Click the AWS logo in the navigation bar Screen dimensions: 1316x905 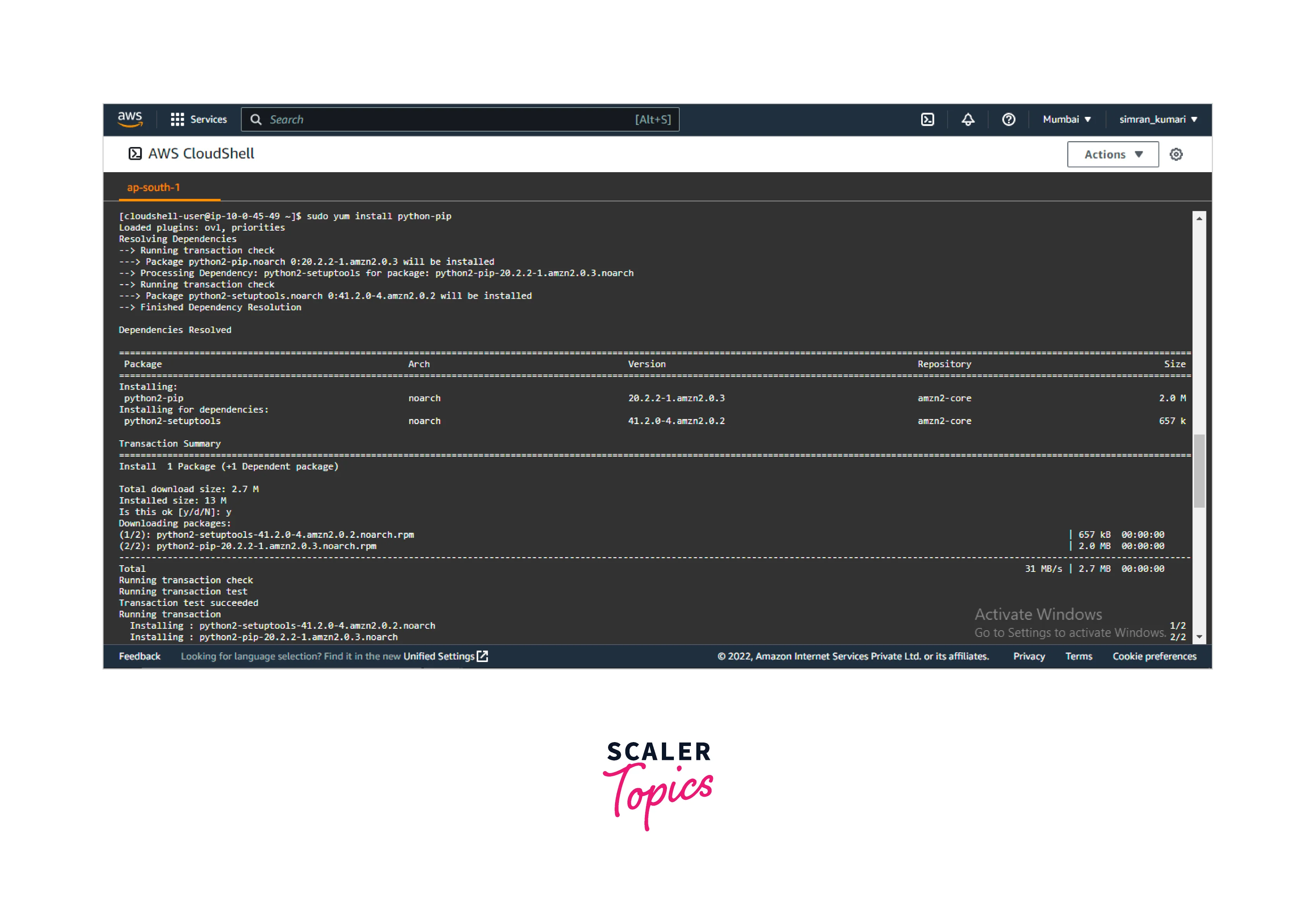pos(129,119)
